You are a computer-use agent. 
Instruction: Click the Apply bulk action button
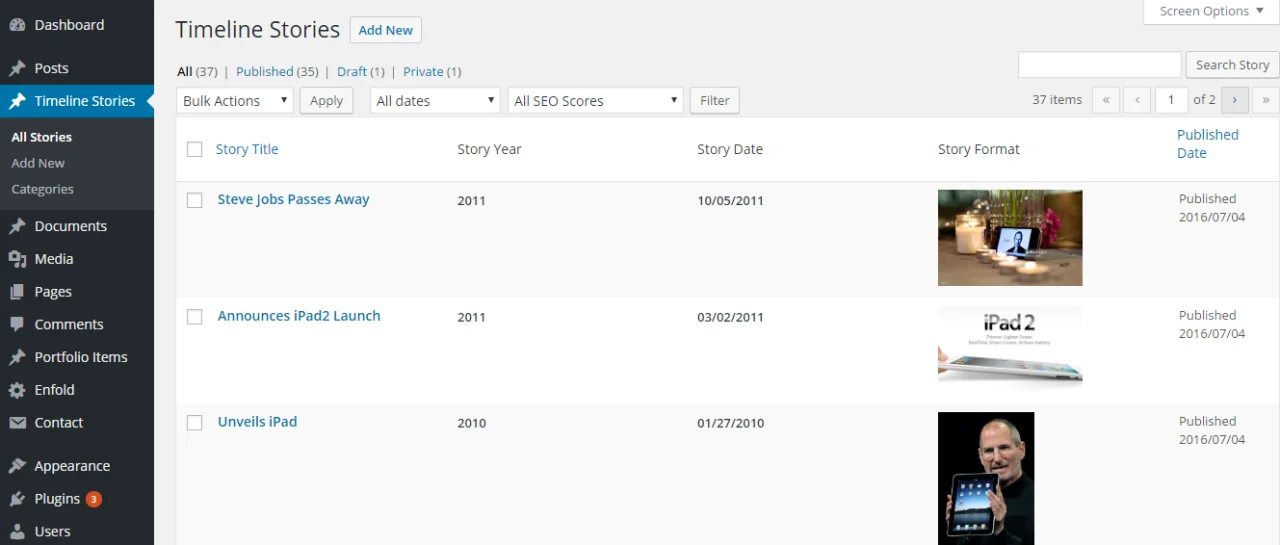coord(326,101)
